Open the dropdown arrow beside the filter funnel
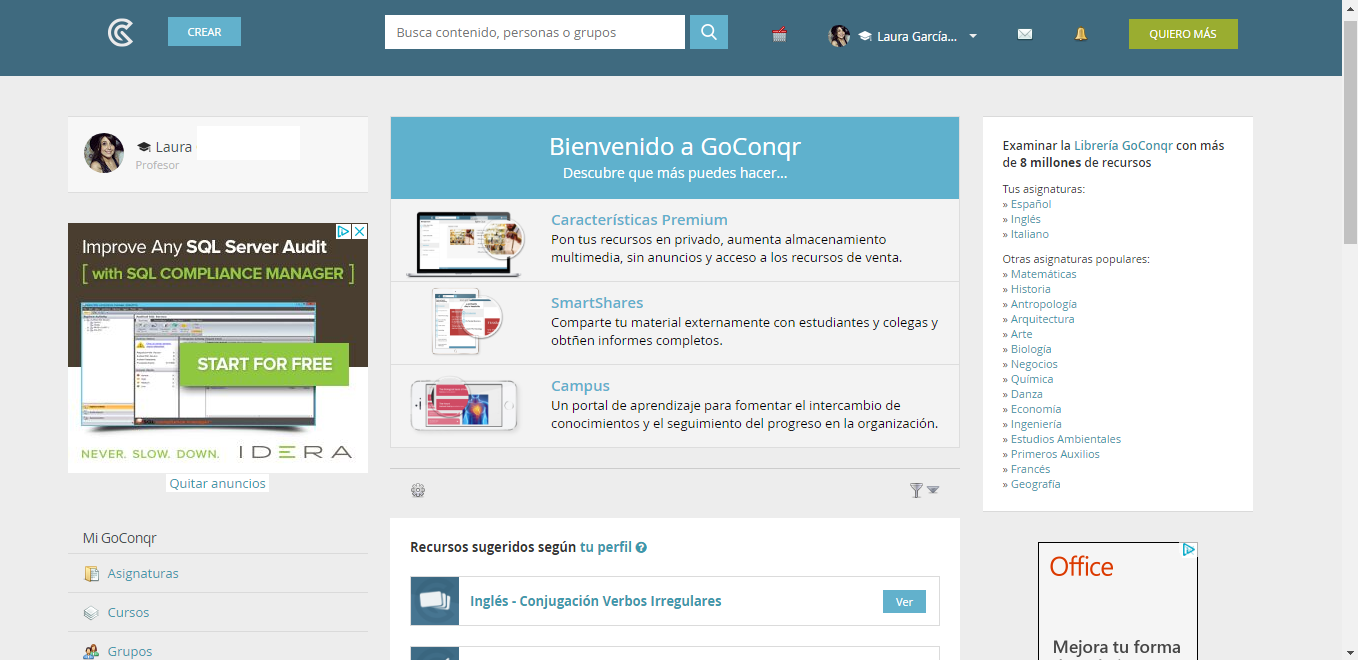 pyautogui.click(x=933, y=491)
